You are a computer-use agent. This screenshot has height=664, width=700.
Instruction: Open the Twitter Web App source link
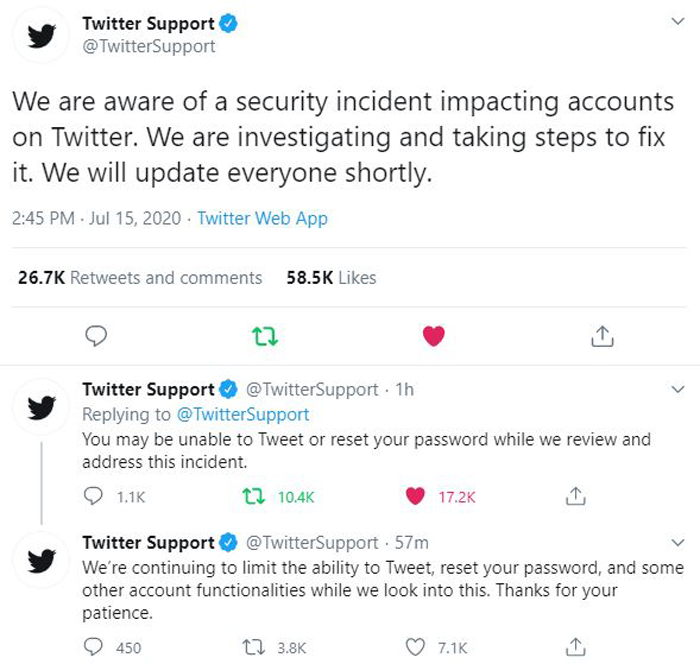click(262, 218)
